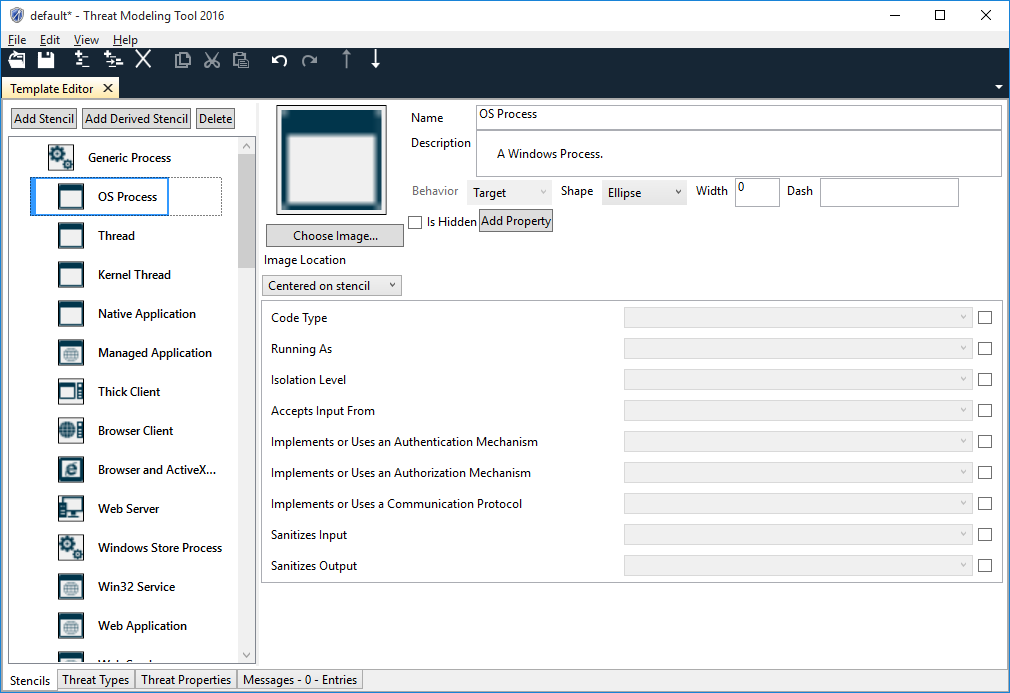Click the Choose Image button

click(335, 236)
